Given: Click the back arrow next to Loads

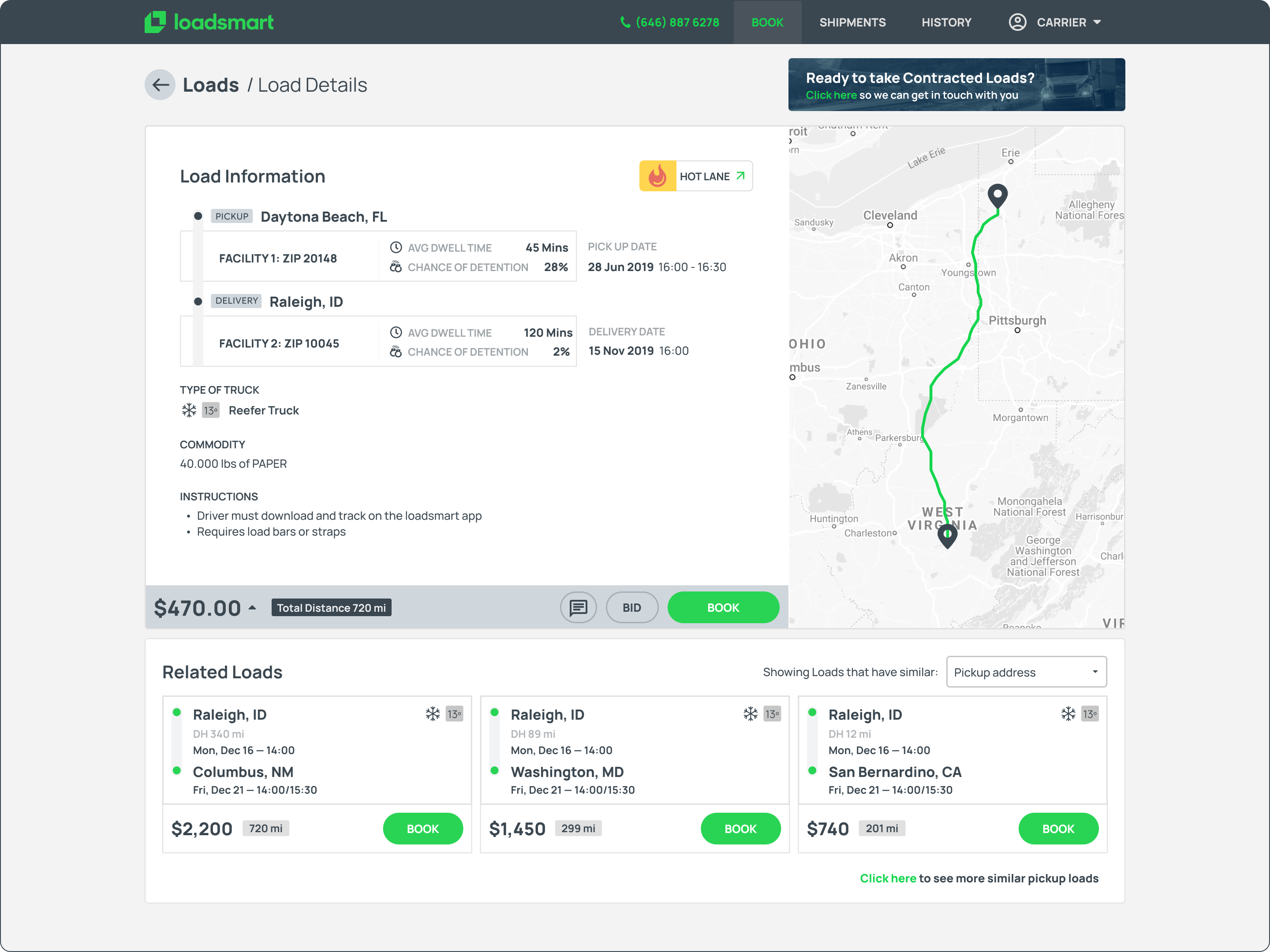Looking at the screenshot, I should 160,85.
